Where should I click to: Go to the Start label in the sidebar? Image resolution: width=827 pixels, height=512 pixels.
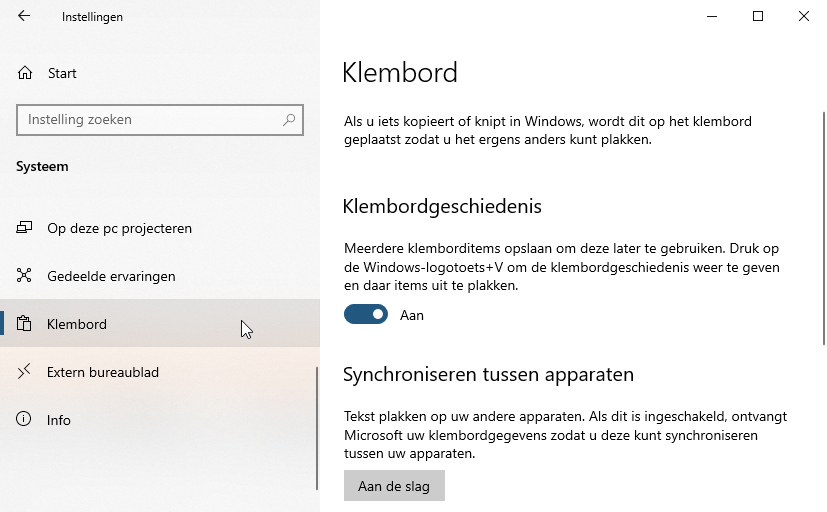(62, 73)
